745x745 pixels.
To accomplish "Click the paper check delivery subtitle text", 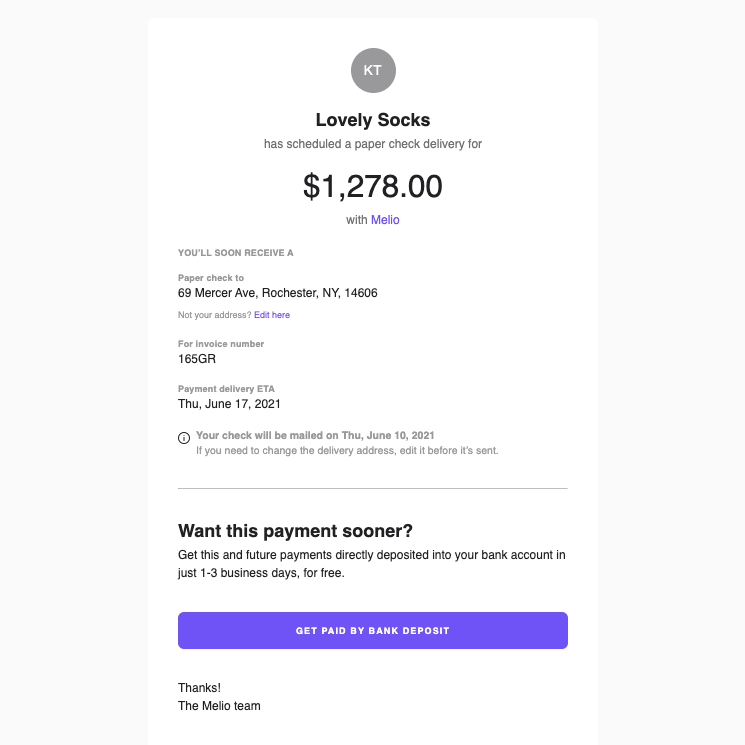I will point(373,144).
